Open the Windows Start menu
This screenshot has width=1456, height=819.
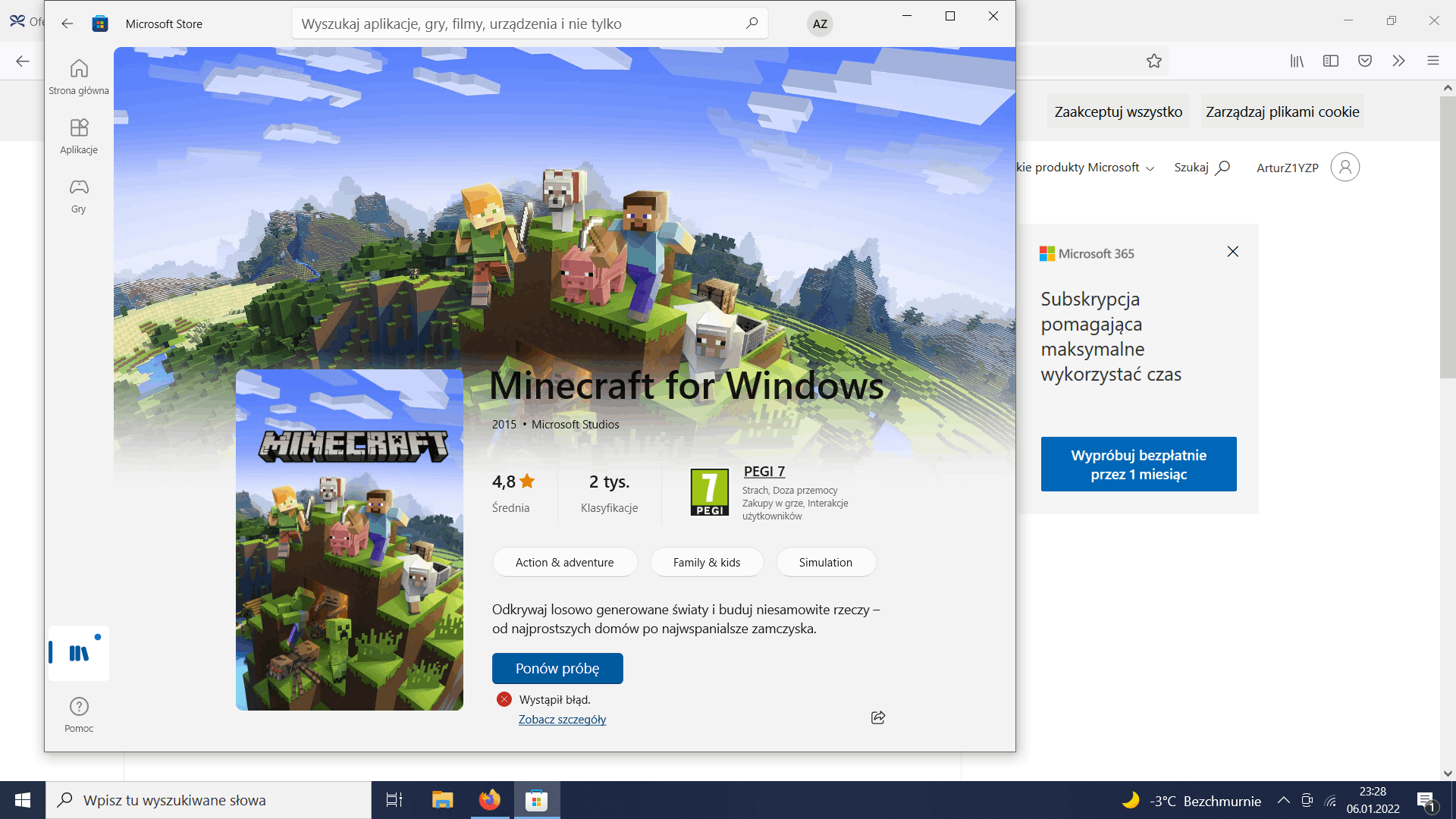pos(23,800)
